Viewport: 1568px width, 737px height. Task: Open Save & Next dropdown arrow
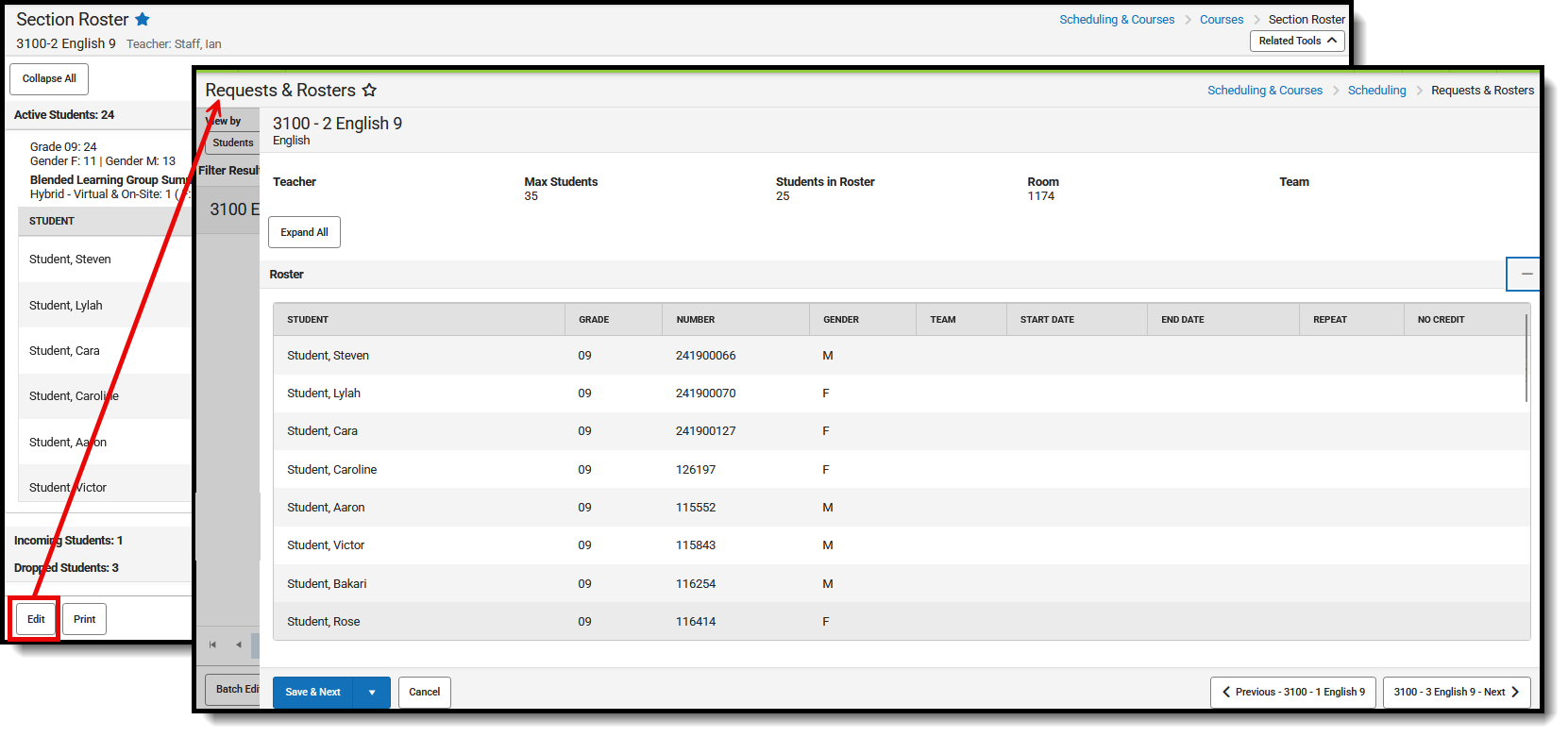tap(372, 692)
